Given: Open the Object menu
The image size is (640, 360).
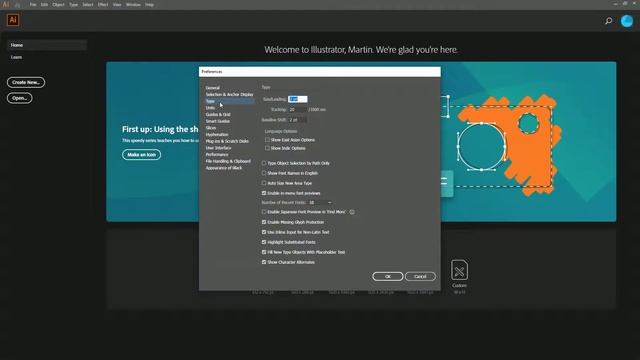Looking at the screenshot, I should coord(58,4).
